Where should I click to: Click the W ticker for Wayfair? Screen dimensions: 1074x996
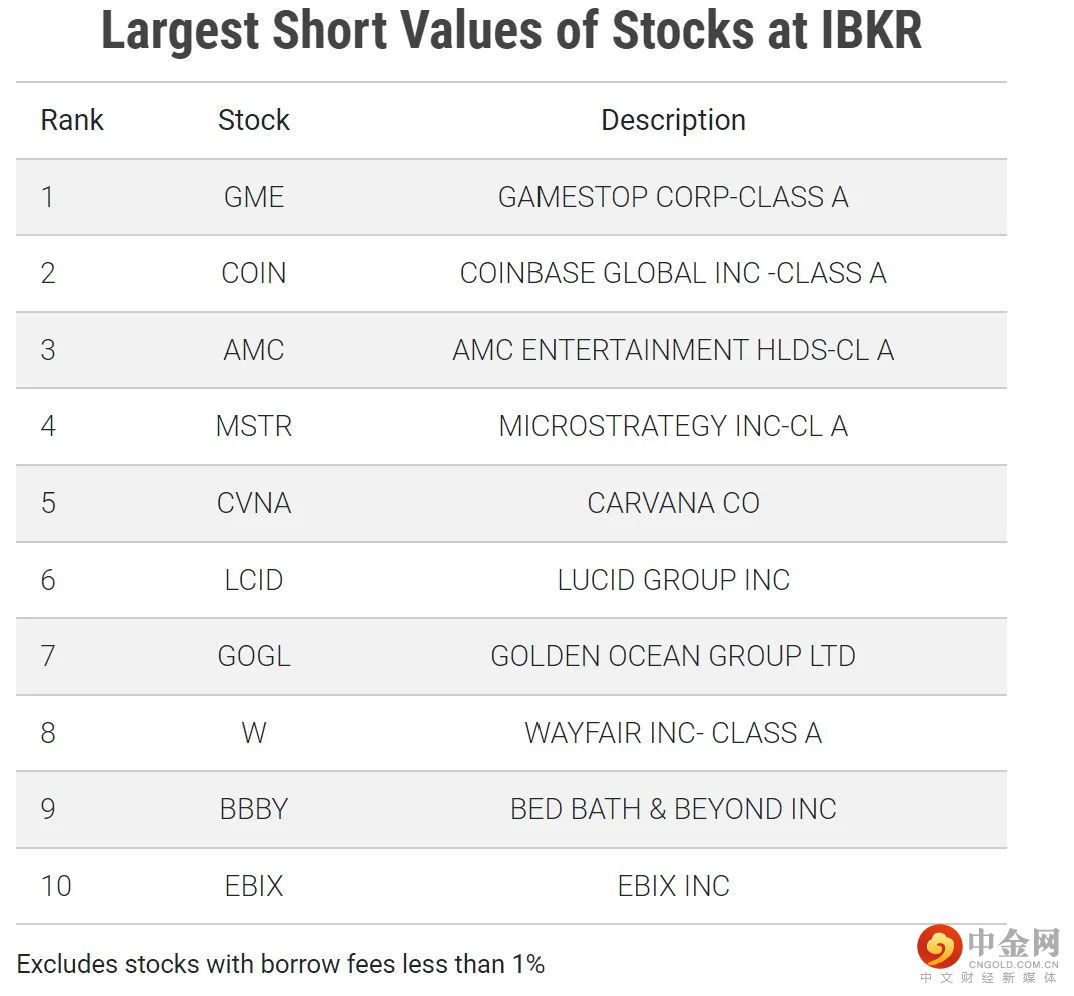254,733
